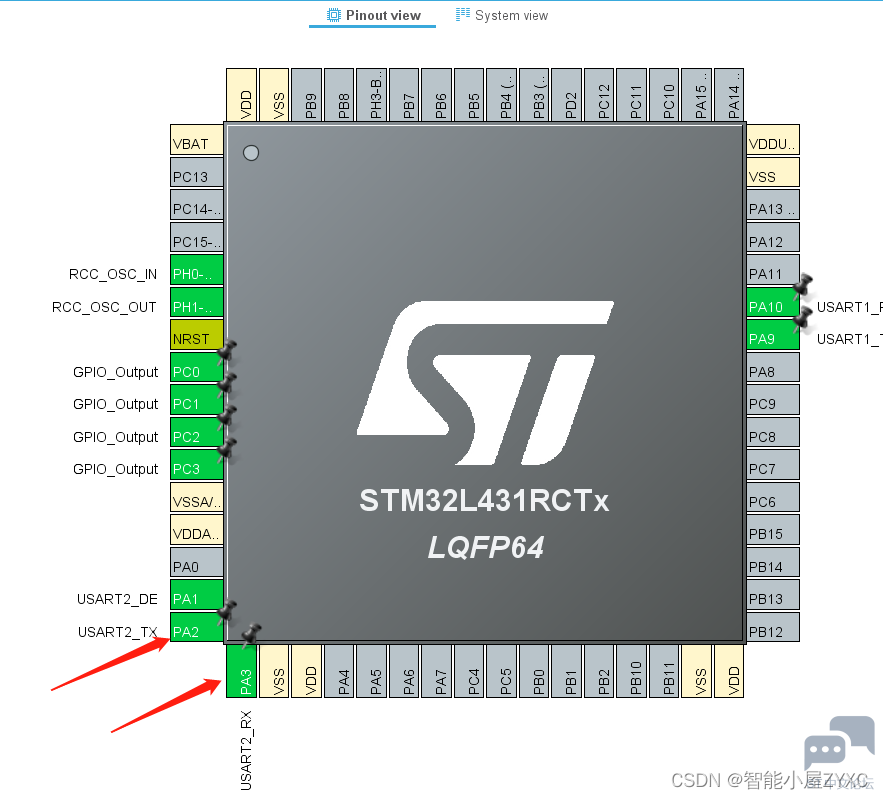Select the PA15 pin

coord(697,95)
